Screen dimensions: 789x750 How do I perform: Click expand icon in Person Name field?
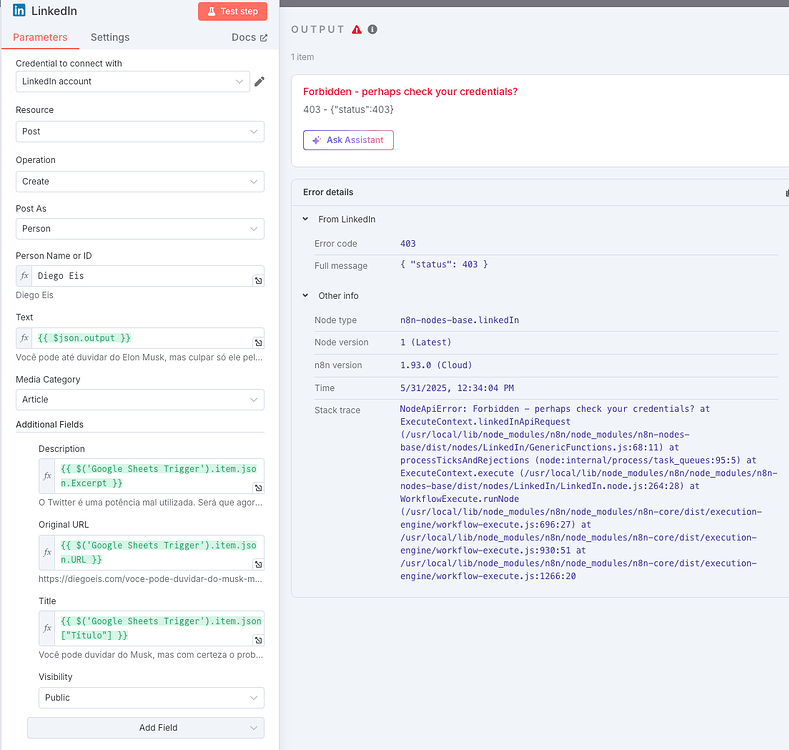(x=258, y=282)
